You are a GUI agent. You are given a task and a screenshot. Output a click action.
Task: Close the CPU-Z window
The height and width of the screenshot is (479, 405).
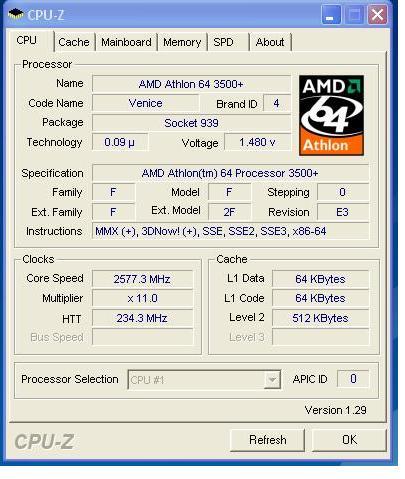[377, 15]
